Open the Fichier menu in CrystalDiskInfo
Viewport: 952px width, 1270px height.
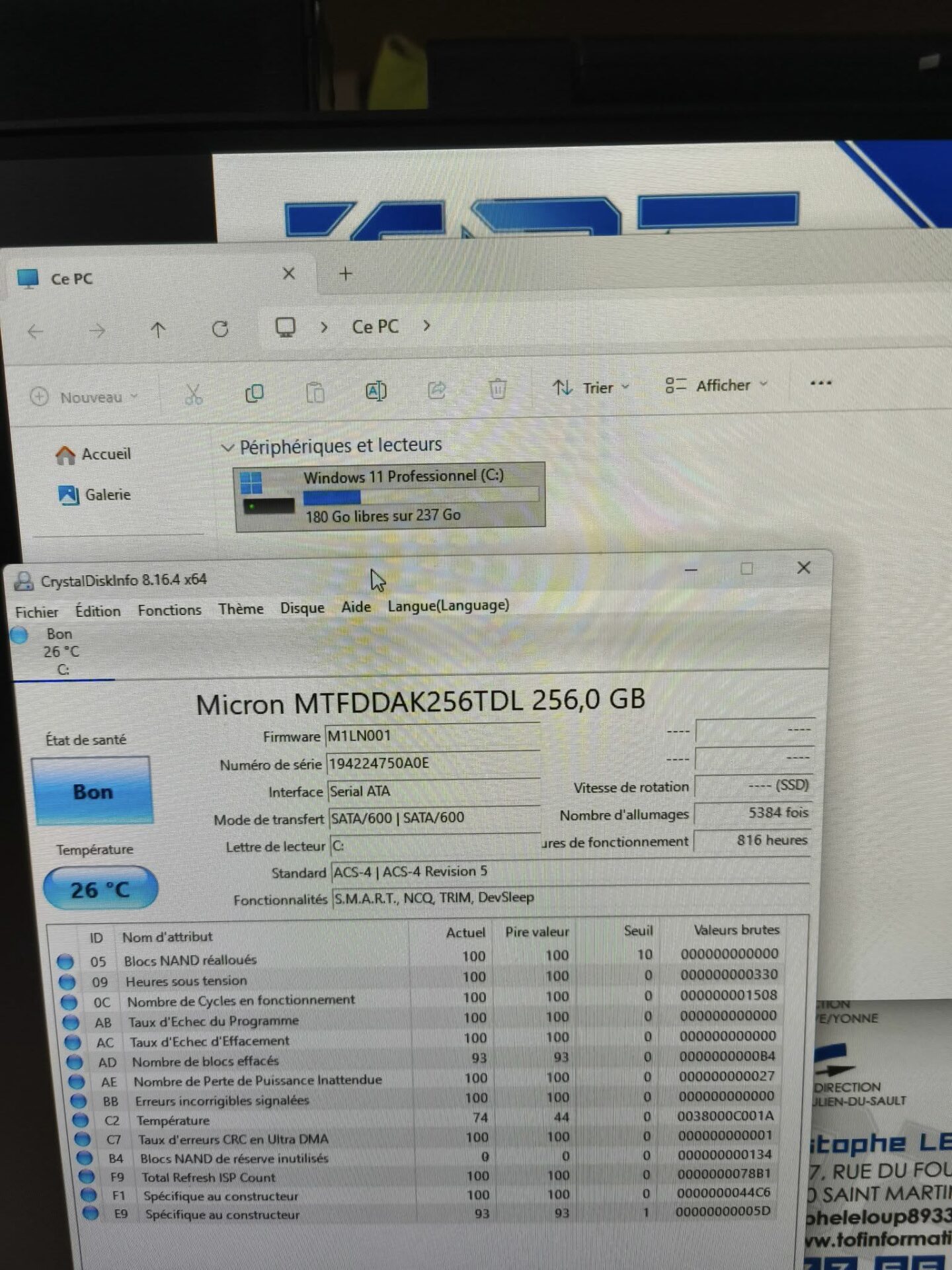pyautogui.click(x=36, y=612)
